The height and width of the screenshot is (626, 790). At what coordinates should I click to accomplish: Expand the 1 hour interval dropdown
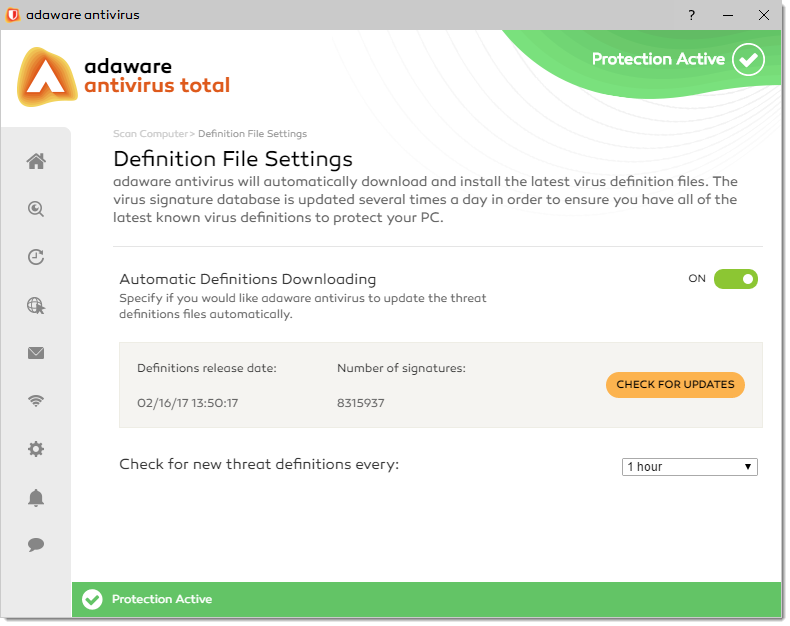point(690,467)
